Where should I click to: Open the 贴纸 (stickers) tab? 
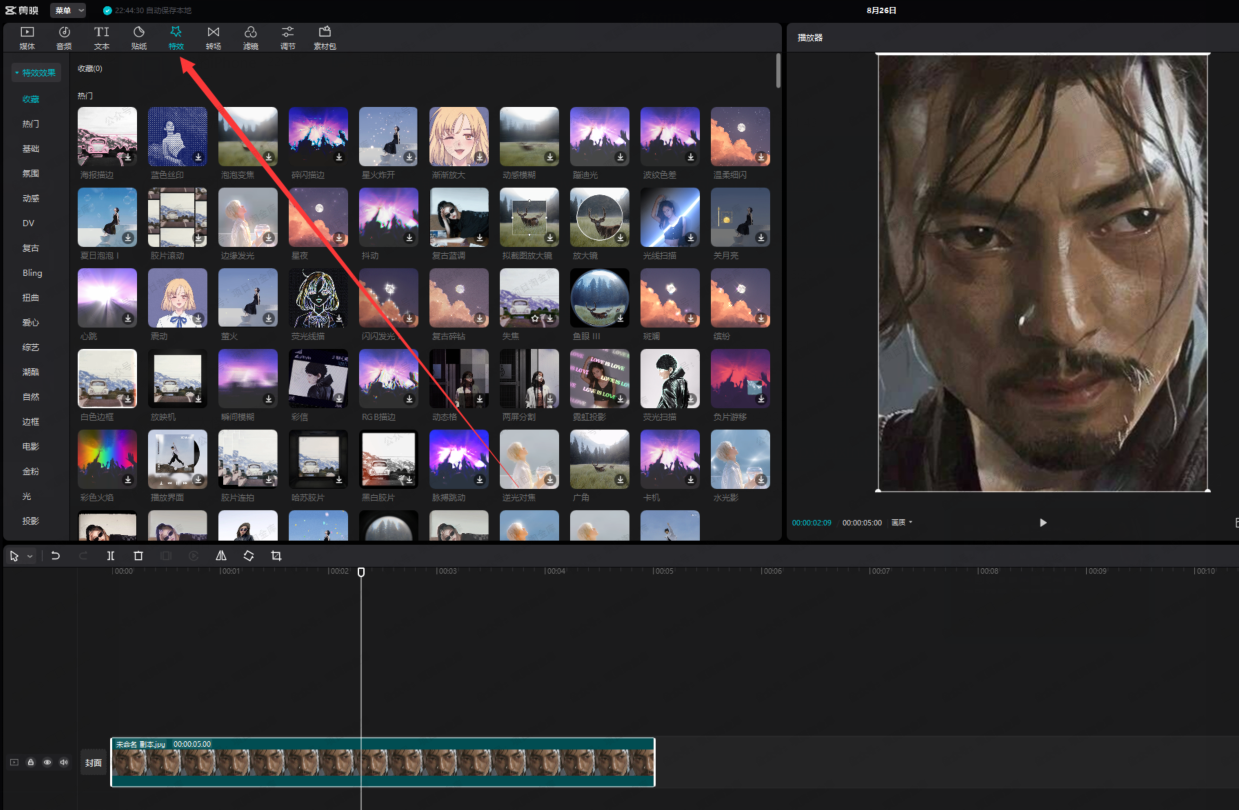point(138,38)
